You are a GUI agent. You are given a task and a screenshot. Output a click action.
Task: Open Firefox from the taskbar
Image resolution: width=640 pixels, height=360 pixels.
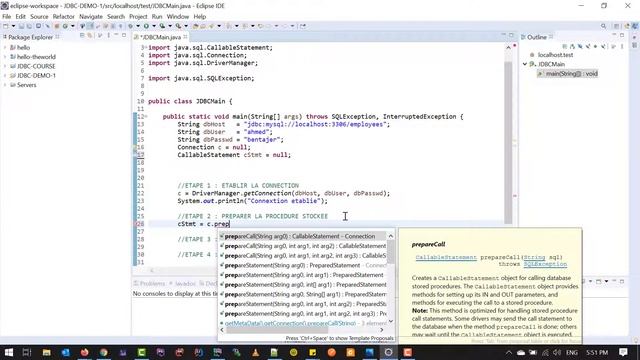point(84,352)
